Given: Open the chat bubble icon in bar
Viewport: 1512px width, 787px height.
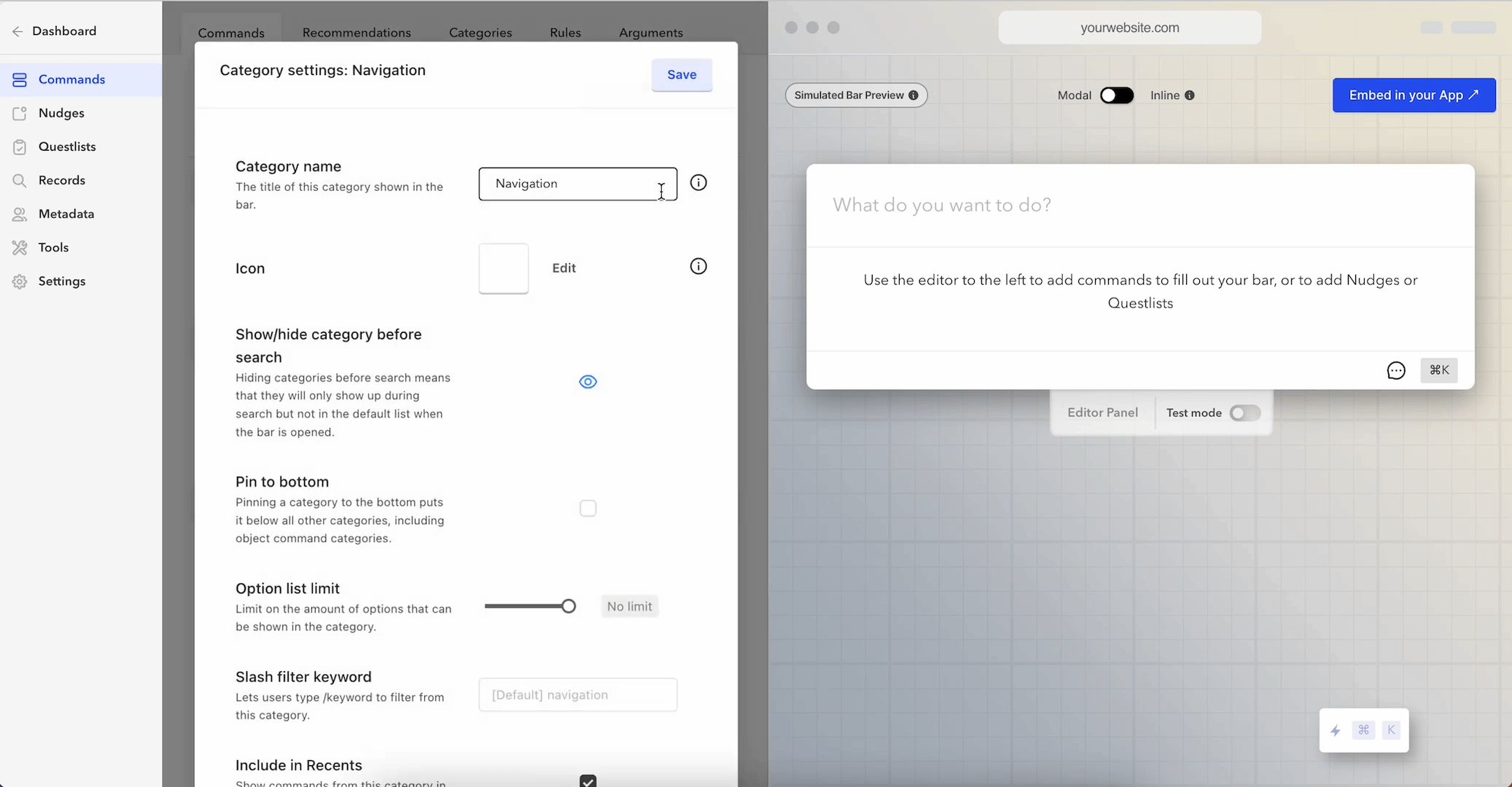Looking at the screenshot, I should click(x=1395, y=370).
